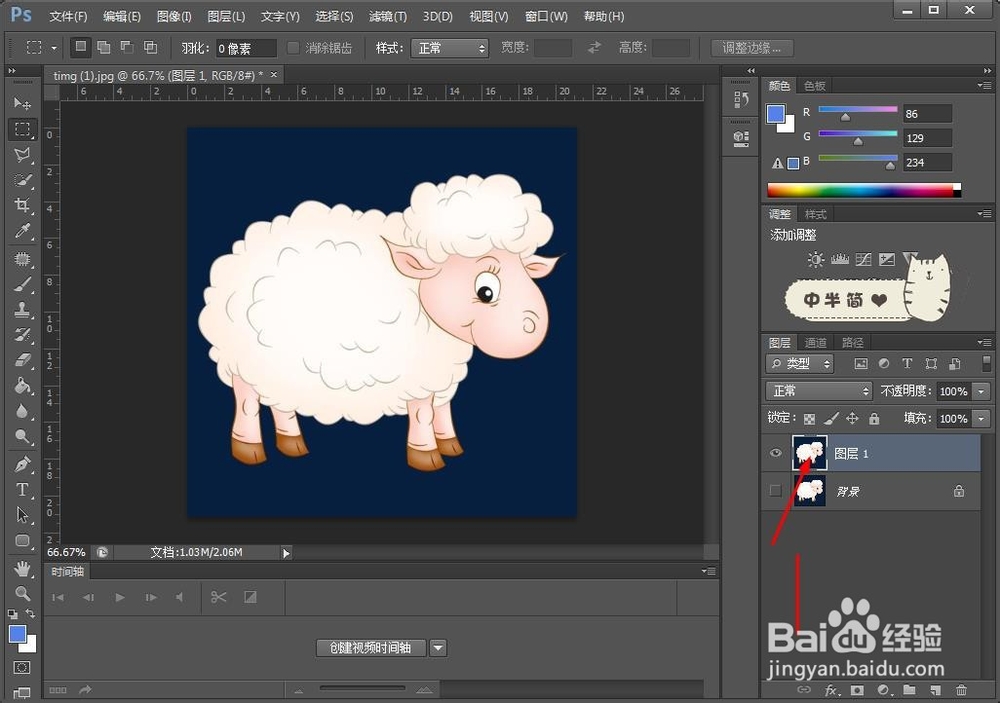Image resolution: width=1000 pixels, height=703 pixels.
Task: Open the 样式 style dropdown
Action: coord(450,48)
